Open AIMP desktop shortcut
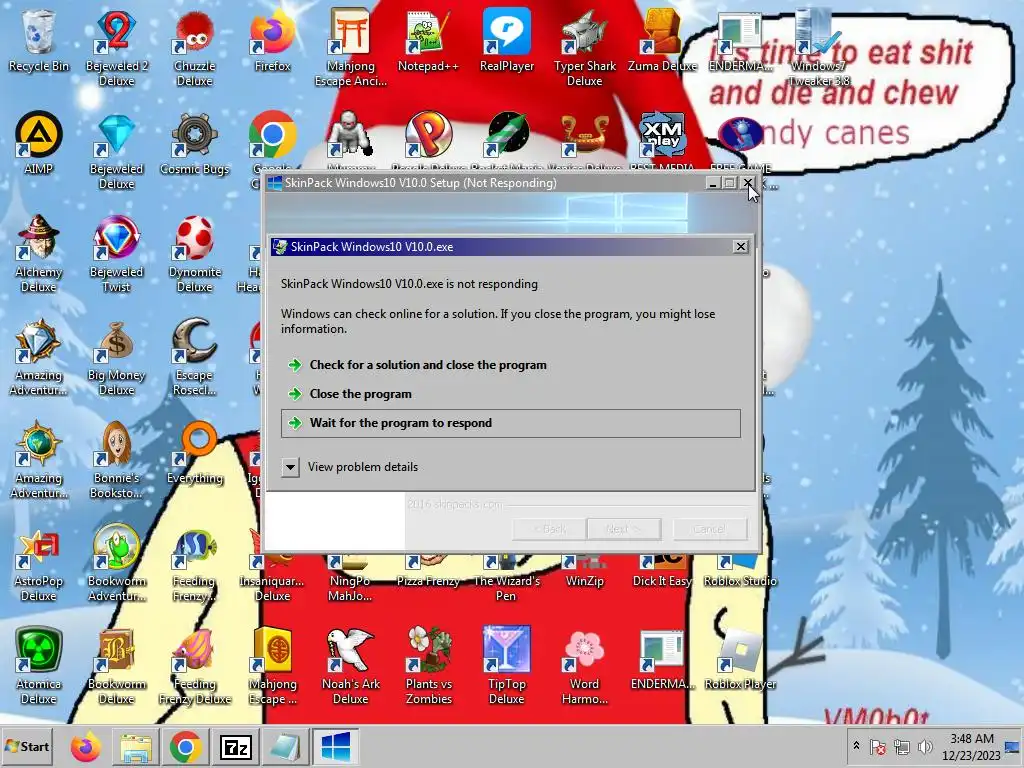Screen dimensions: 1024x768 click(39, 144)
